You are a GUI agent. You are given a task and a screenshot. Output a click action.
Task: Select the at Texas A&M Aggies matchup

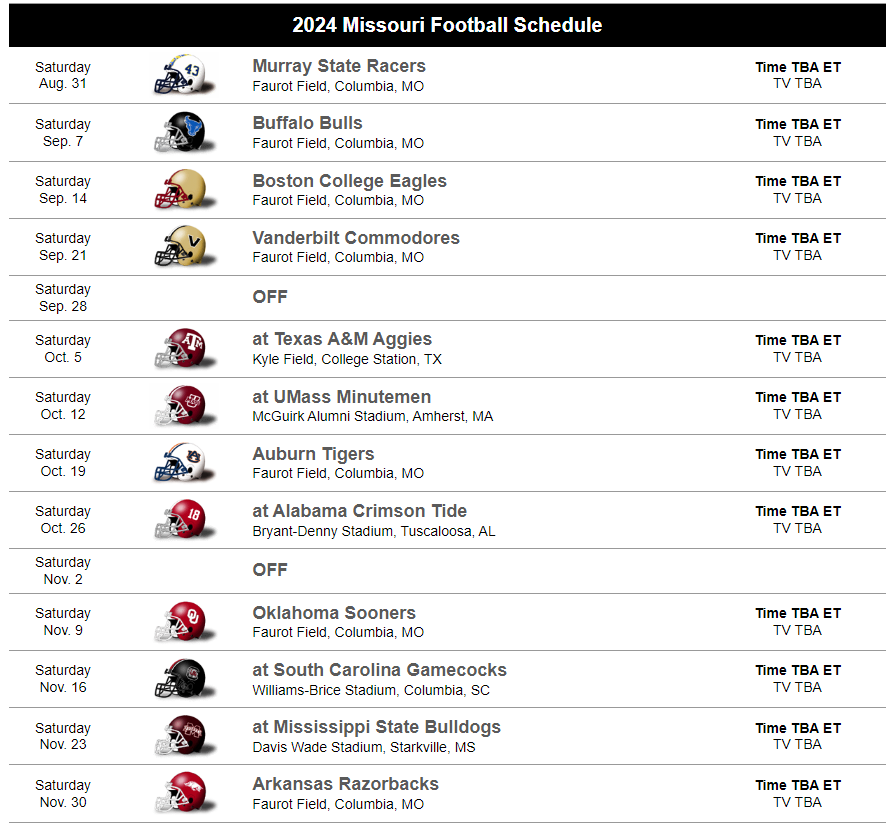342,339
